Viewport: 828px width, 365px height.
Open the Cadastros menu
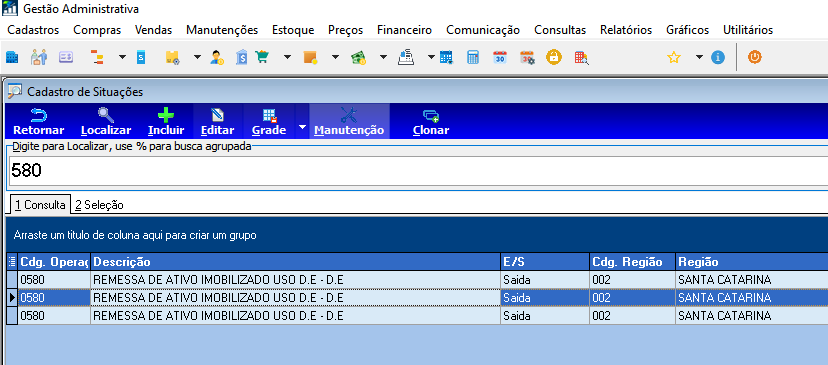point(33,30)
